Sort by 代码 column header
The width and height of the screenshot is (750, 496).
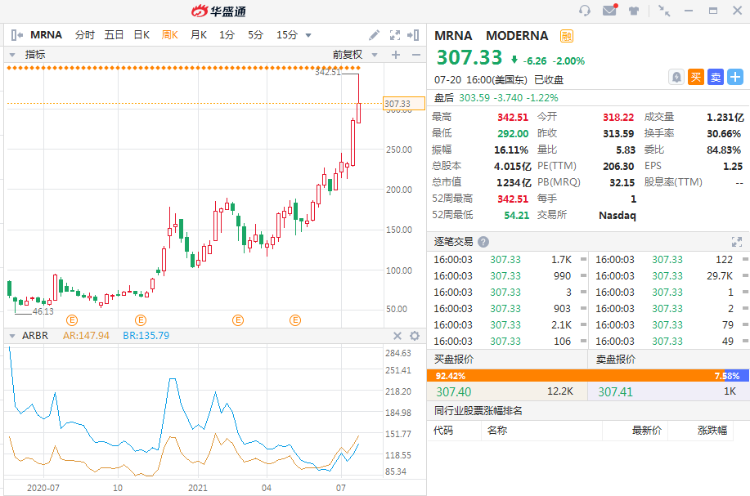443,430
